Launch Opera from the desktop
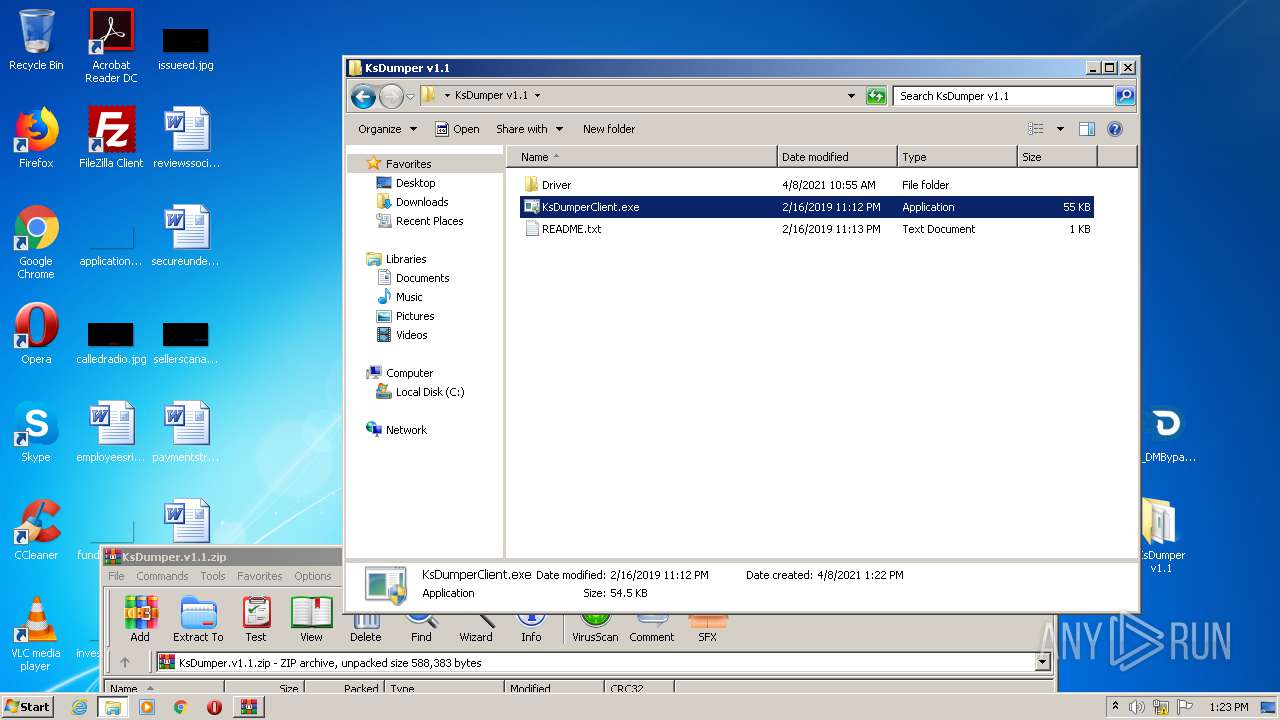The width and height of the screenshot is (1280, 720). [36, 333]
